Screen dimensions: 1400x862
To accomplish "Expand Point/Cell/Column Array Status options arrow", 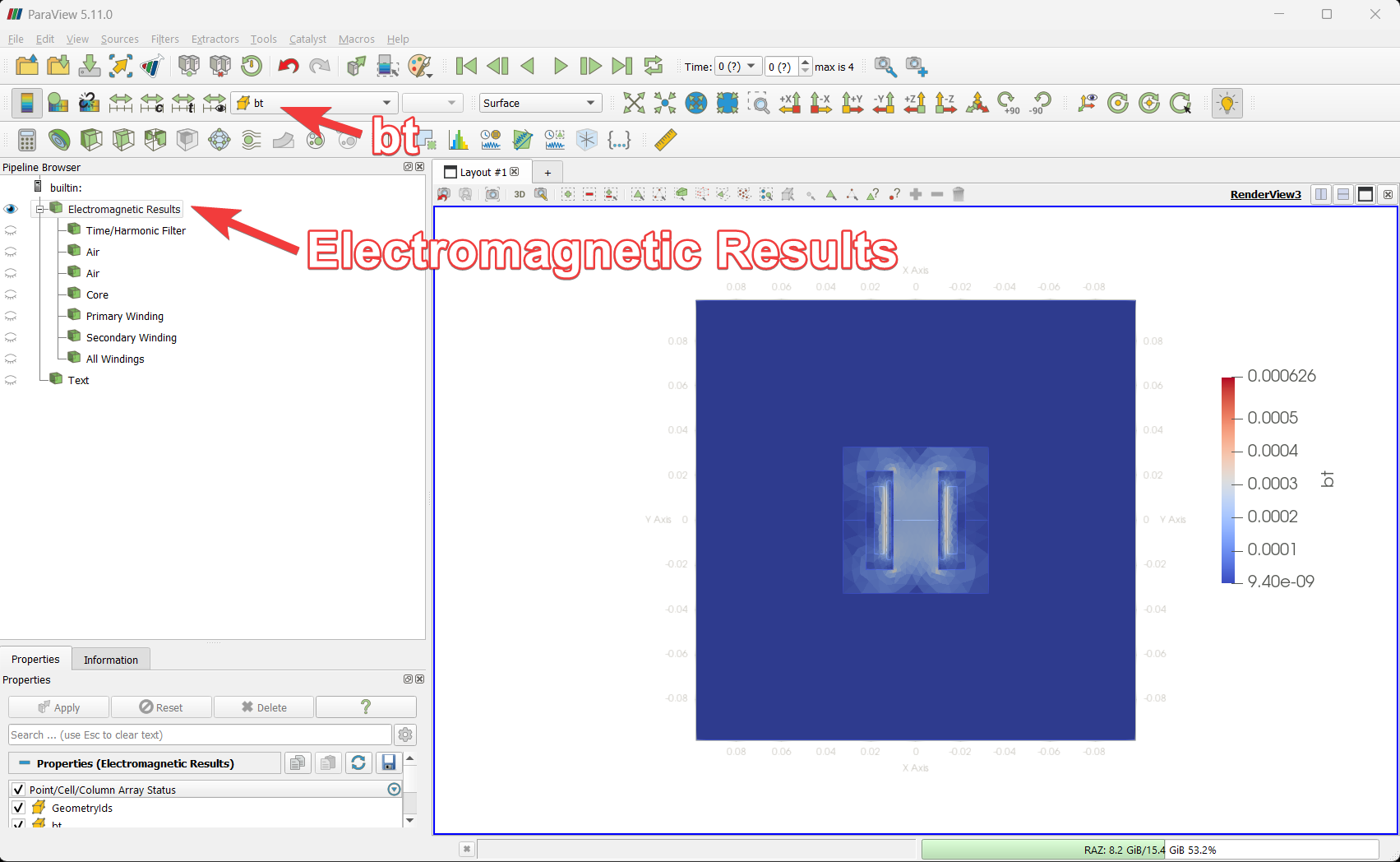I will 394,790.
